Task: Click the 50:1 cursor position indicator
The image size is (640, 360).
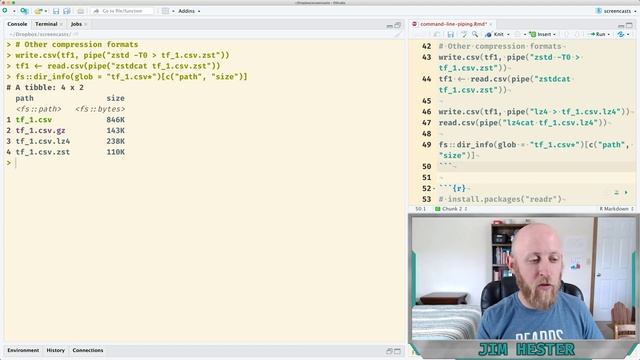Action: coord(420,209)
